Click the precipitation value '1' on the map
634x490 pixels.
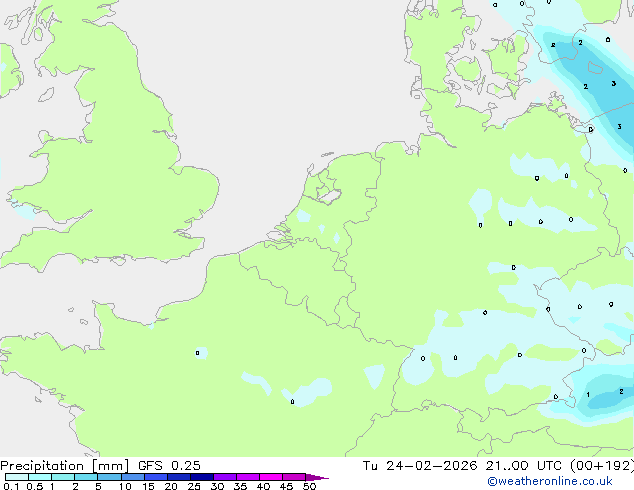pyautogui.click(x=588, y=395)
